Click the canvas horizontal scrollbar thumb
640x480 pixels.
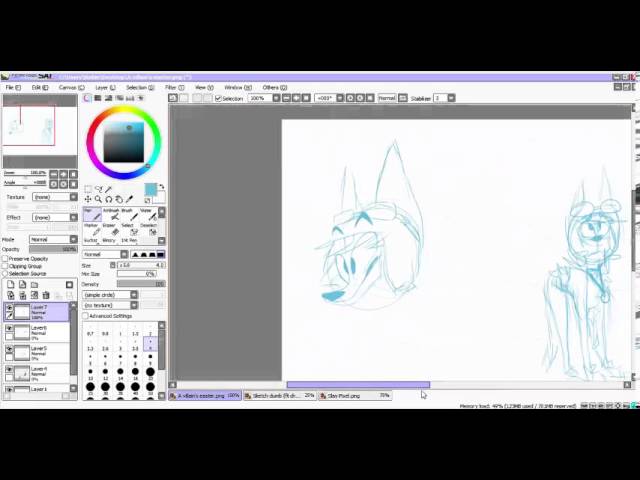point(358,384)
